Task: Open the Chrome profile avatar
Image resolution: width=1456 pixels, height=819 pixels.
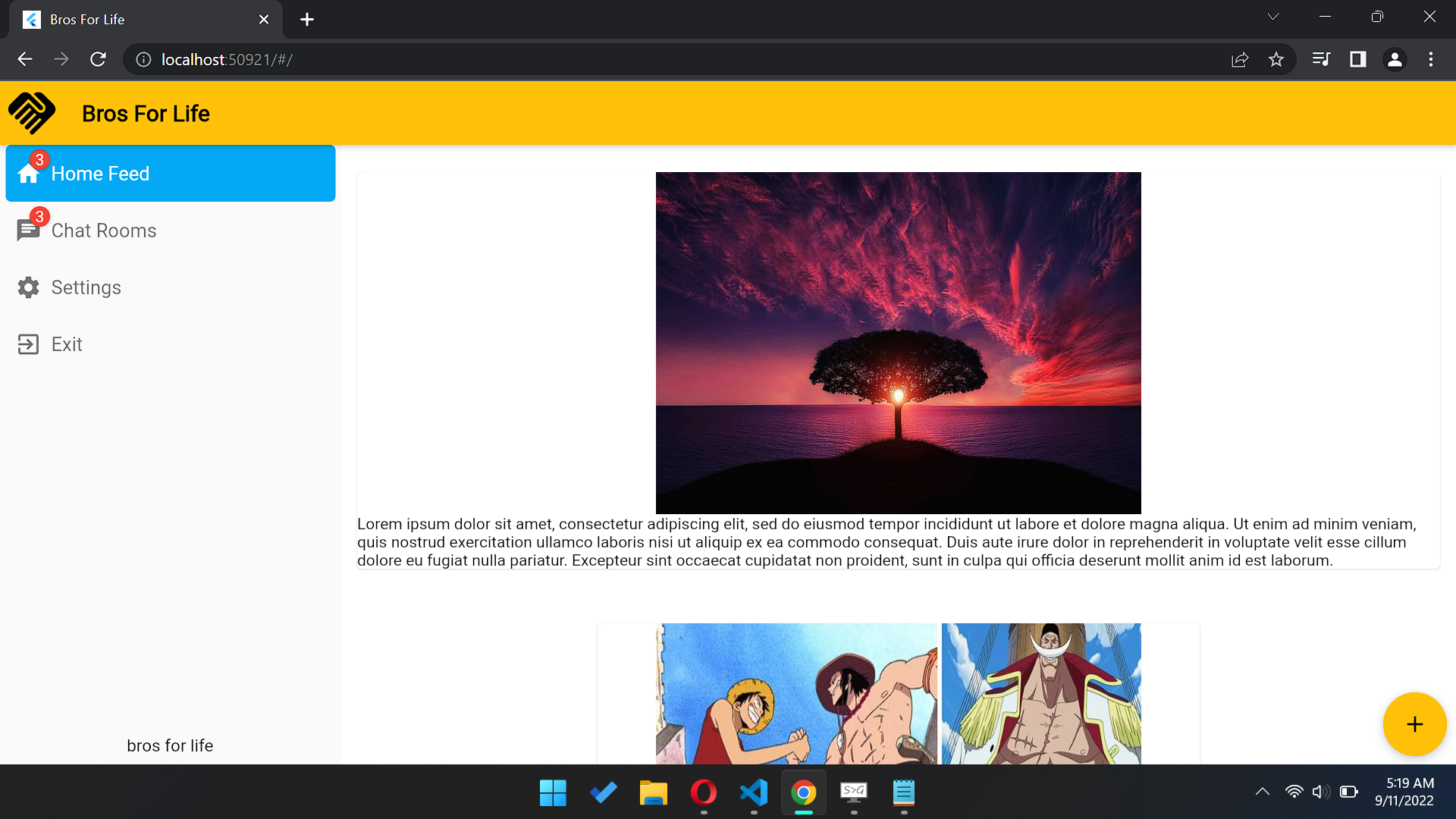Action: tap(1395, 59)
